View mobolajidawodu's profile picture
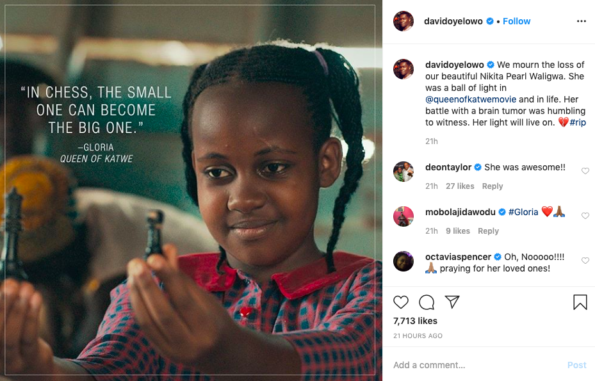This screenshot has height=381, width=595. click(x=403, y=216)
